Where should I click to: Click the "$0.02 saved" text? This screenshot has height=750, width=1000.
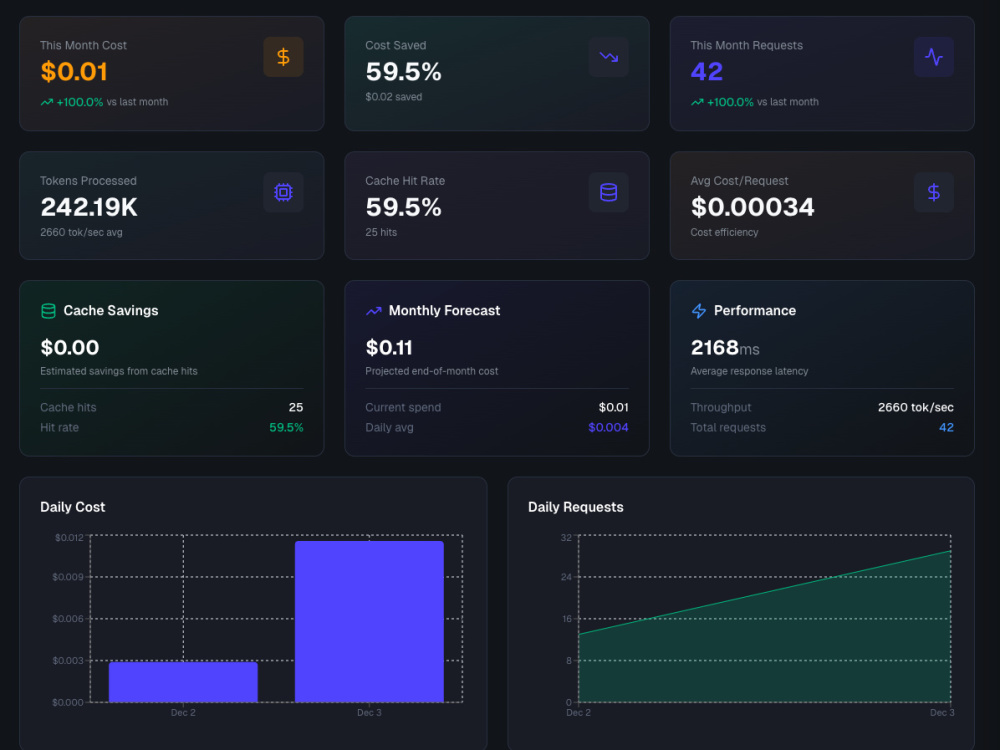click(393, 97)
